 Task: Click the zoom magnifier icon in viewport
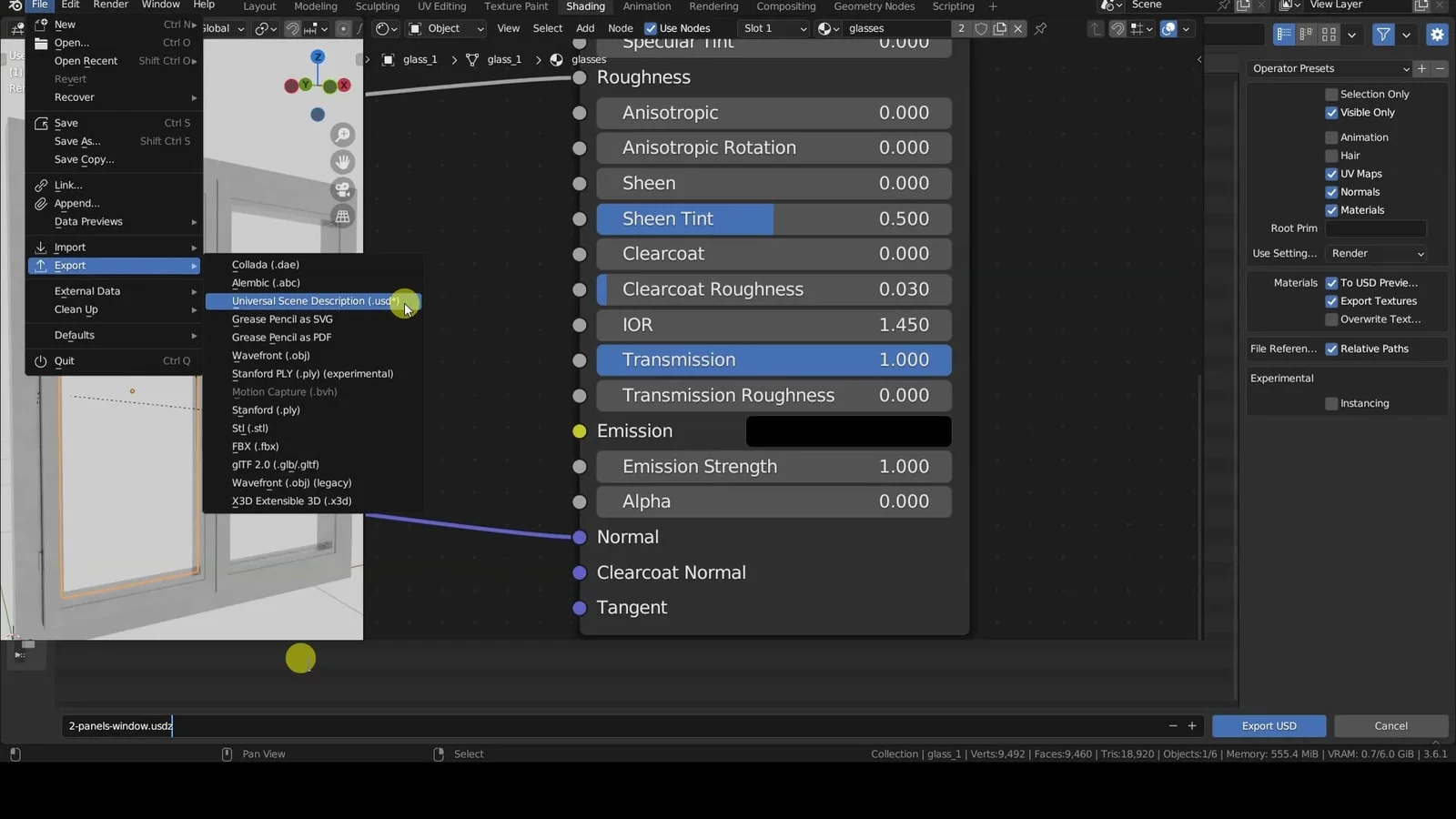343,136
